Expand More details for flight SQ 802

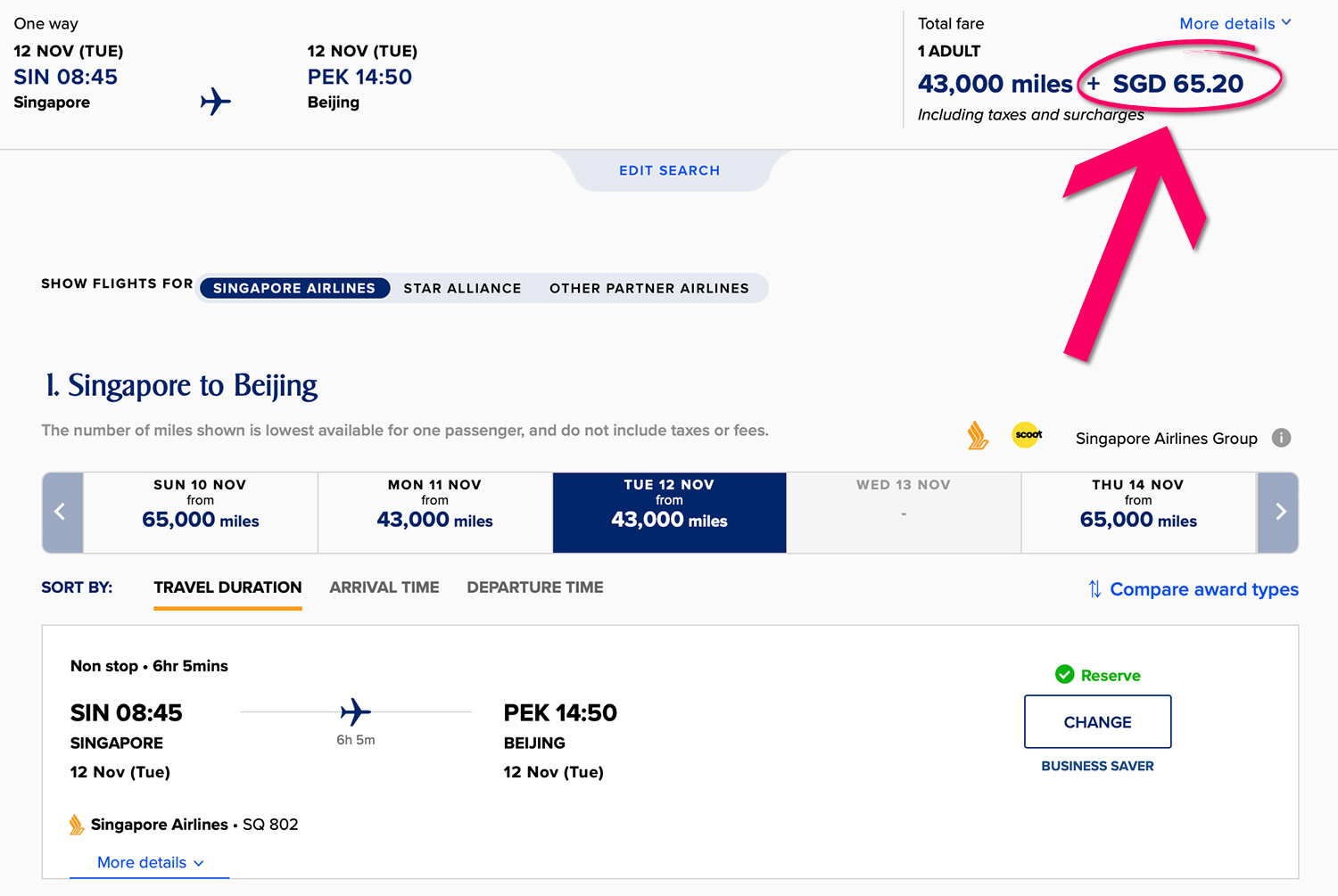click(x=150, y=863)
